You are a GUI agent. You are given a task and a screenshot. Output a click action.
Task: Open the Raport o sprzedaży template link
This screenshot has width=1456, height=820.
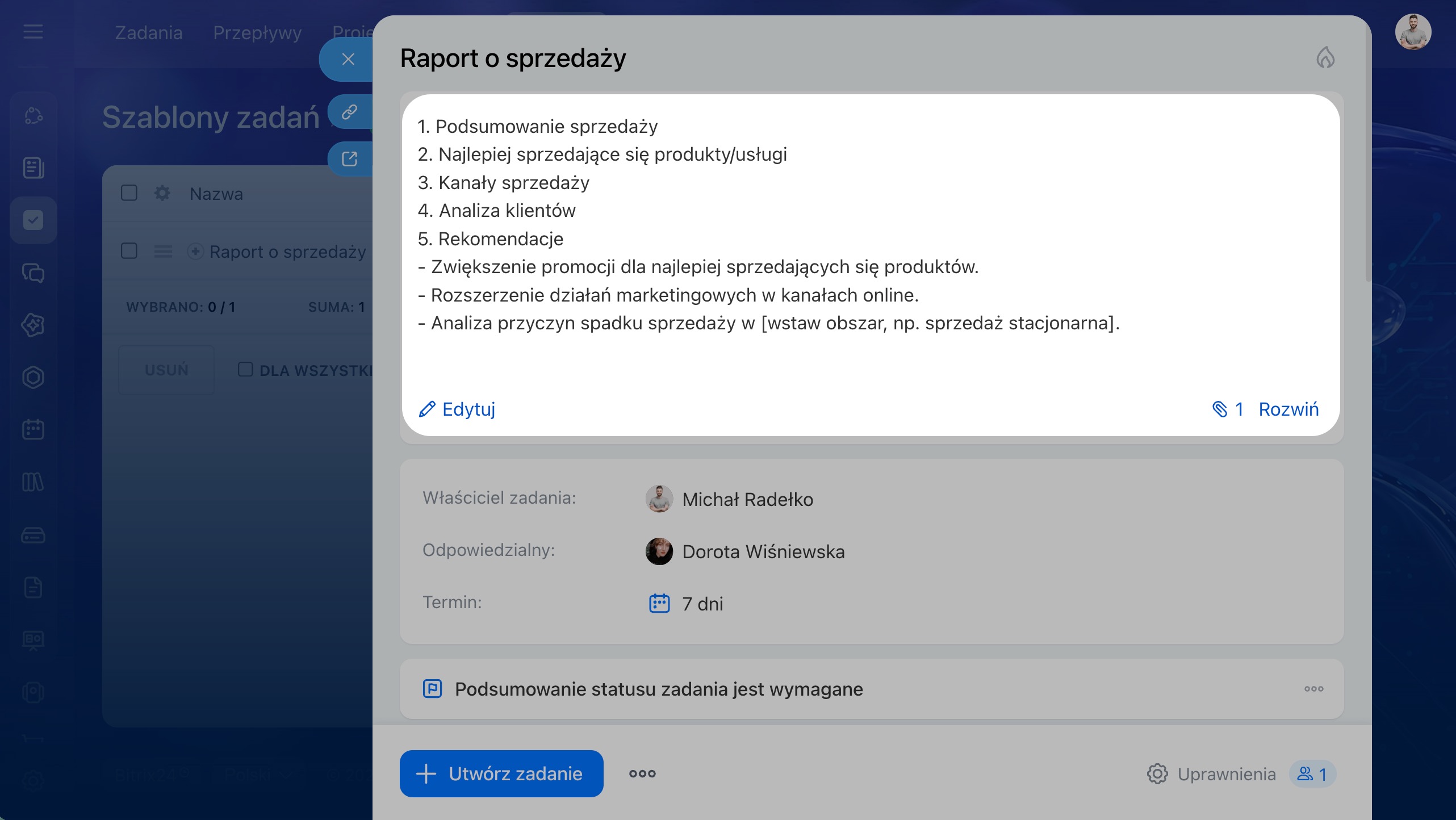pyautogui.click(x=288, y=252)
